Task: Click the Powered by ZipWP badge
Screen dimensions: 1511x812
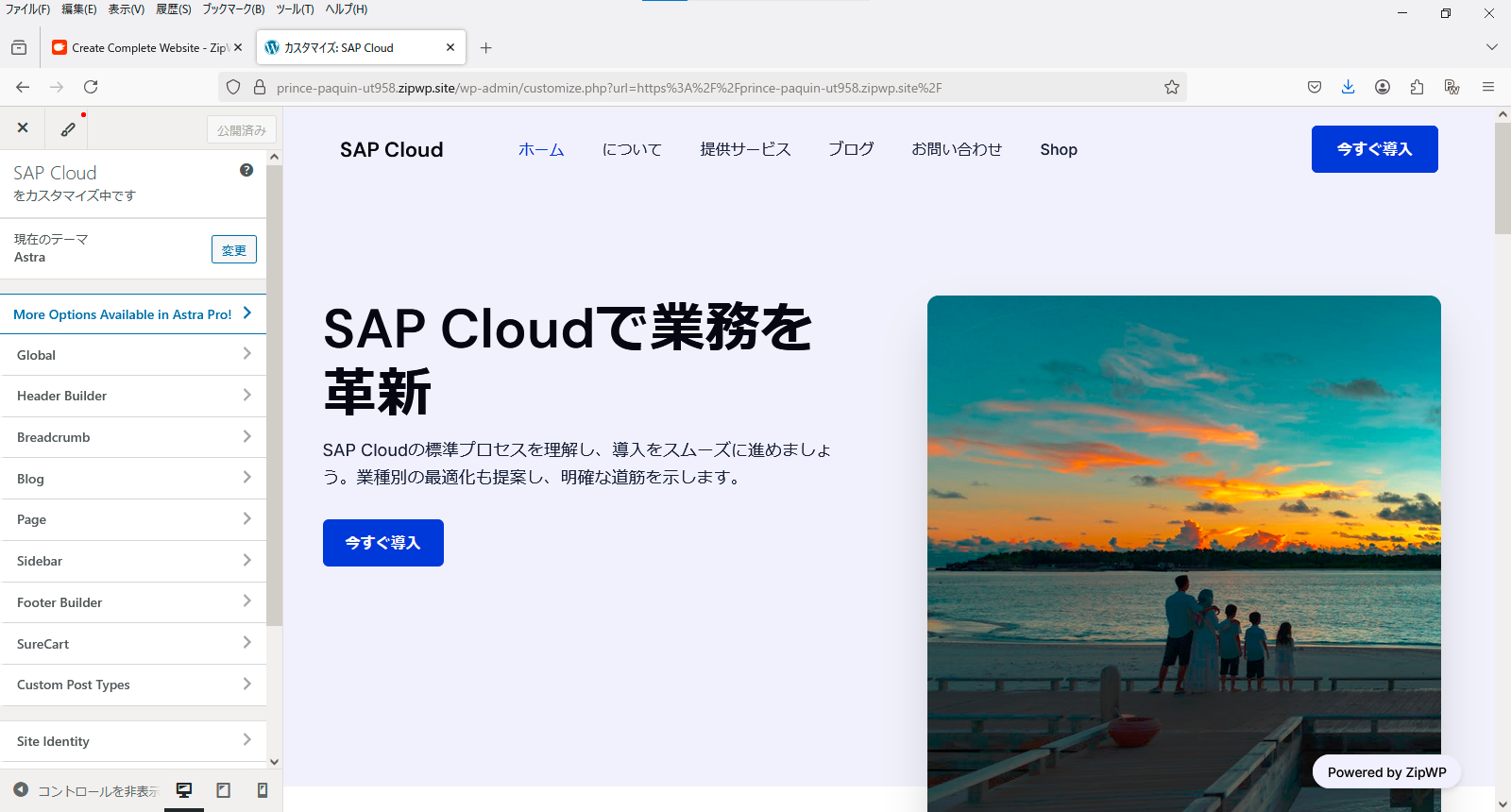Action: click(1386, 772)
